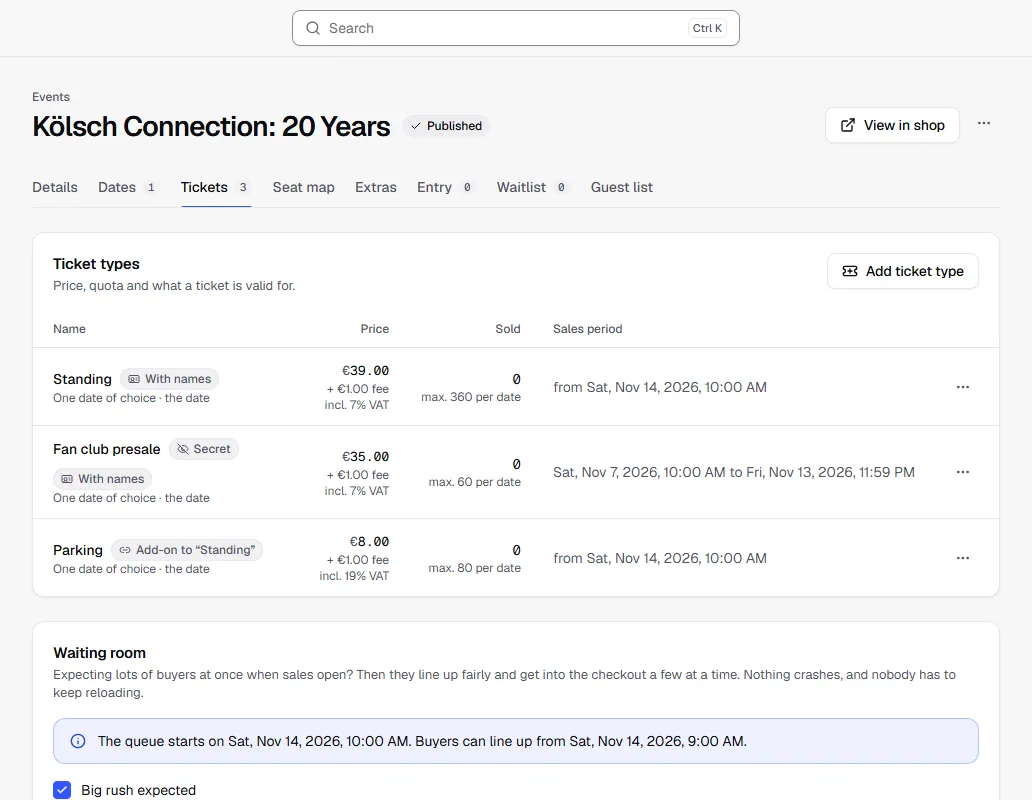The image size is (1032, 800).
Task: Click the ticket icon in Add ticket type
Action: click(x=850, y=271)
